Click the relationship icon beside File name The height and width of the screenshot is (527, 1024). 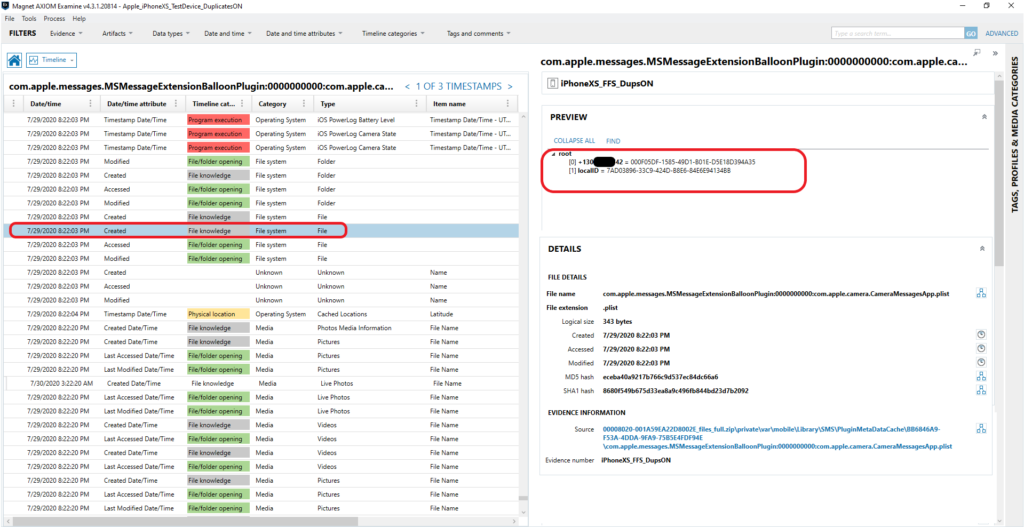[981, 294]
